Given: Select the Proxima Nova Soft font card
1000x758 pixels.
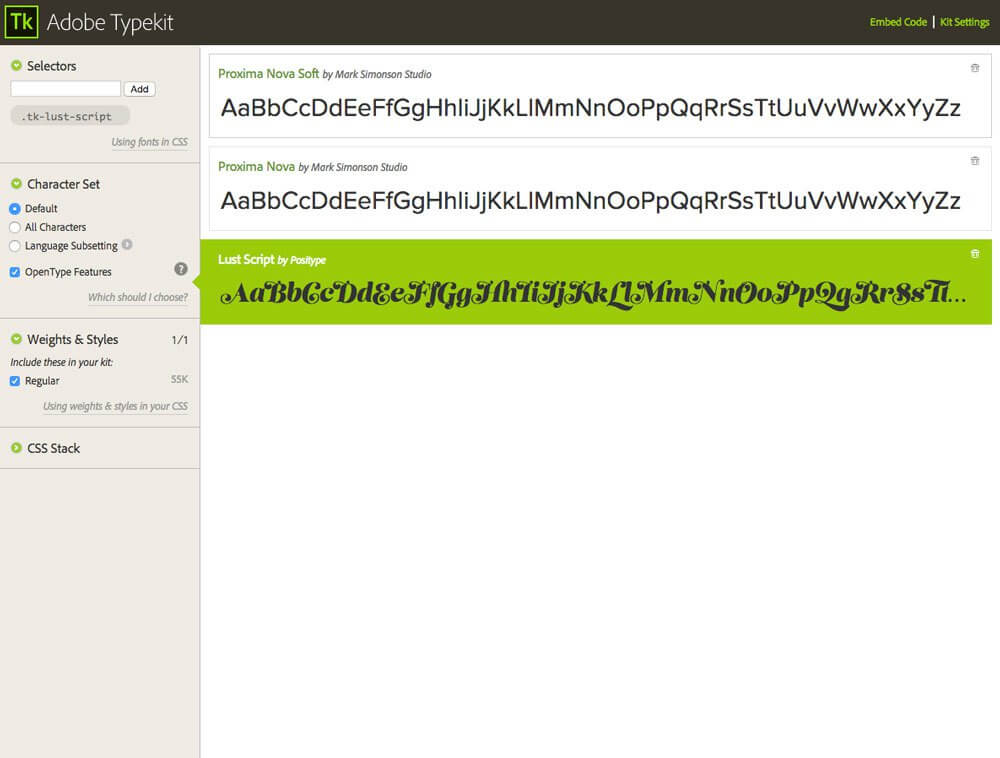Looking at the screenshot, I should [600, 96].
